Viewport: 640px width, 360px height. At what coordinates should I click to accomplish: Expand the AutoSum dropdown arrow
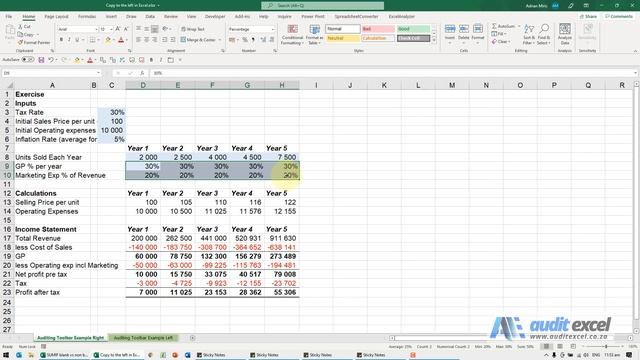tap(519, 26)
